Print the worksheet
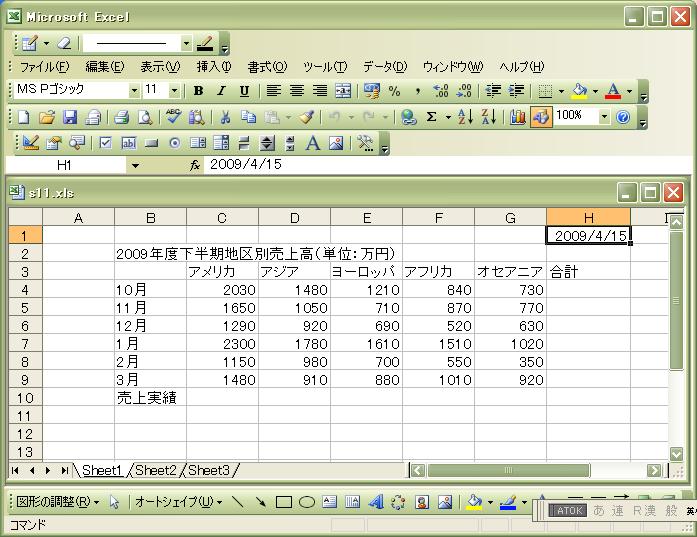This screenshot has width=697, height=537. [x=121, y=117]
